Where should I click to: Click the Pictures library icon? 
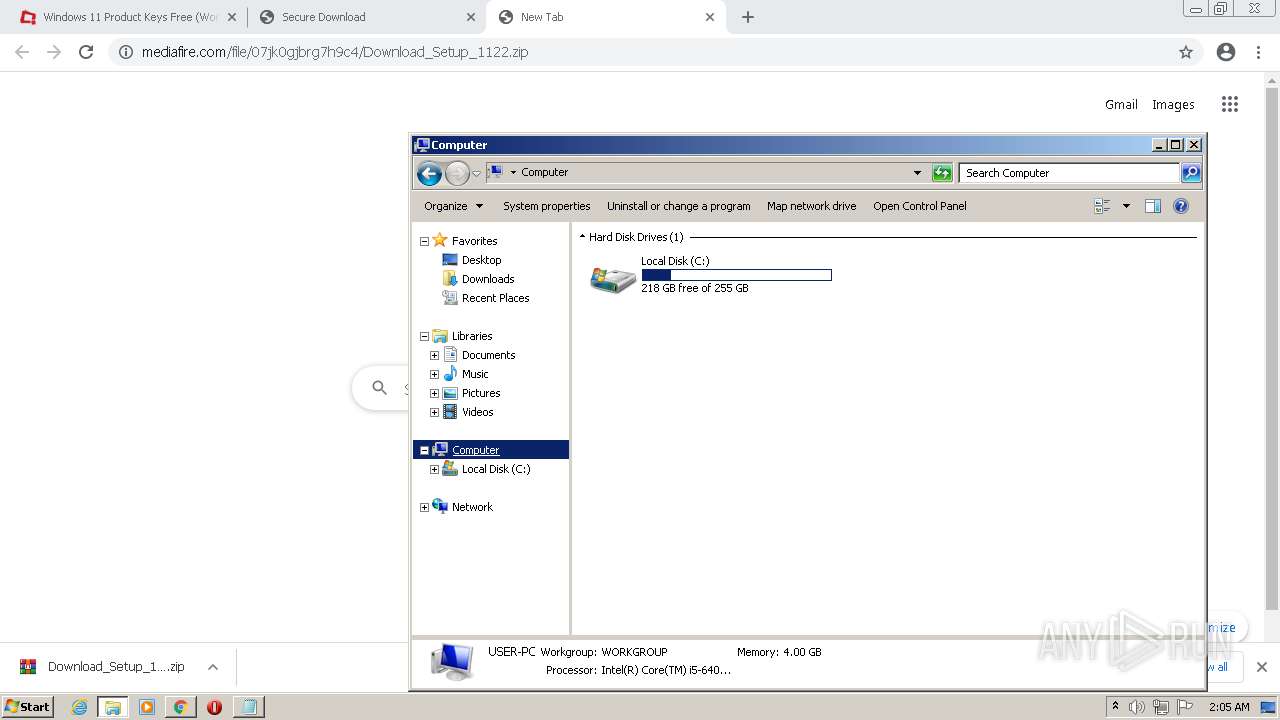(x=450, y=393)
